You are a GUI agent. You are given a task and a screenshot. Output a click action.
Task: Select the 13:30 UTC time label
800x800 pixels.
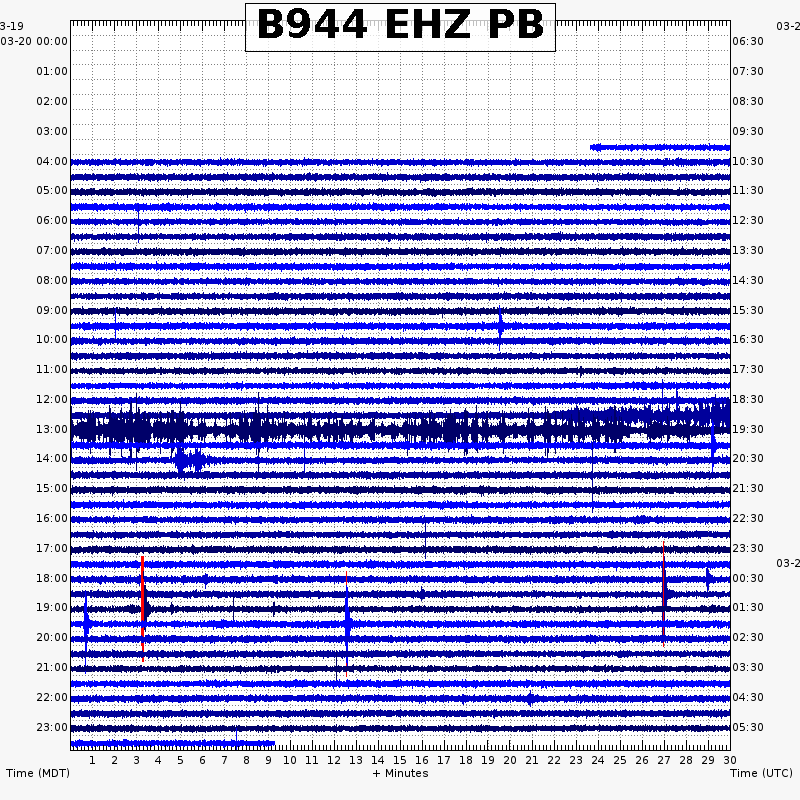(x=748, y=251)
